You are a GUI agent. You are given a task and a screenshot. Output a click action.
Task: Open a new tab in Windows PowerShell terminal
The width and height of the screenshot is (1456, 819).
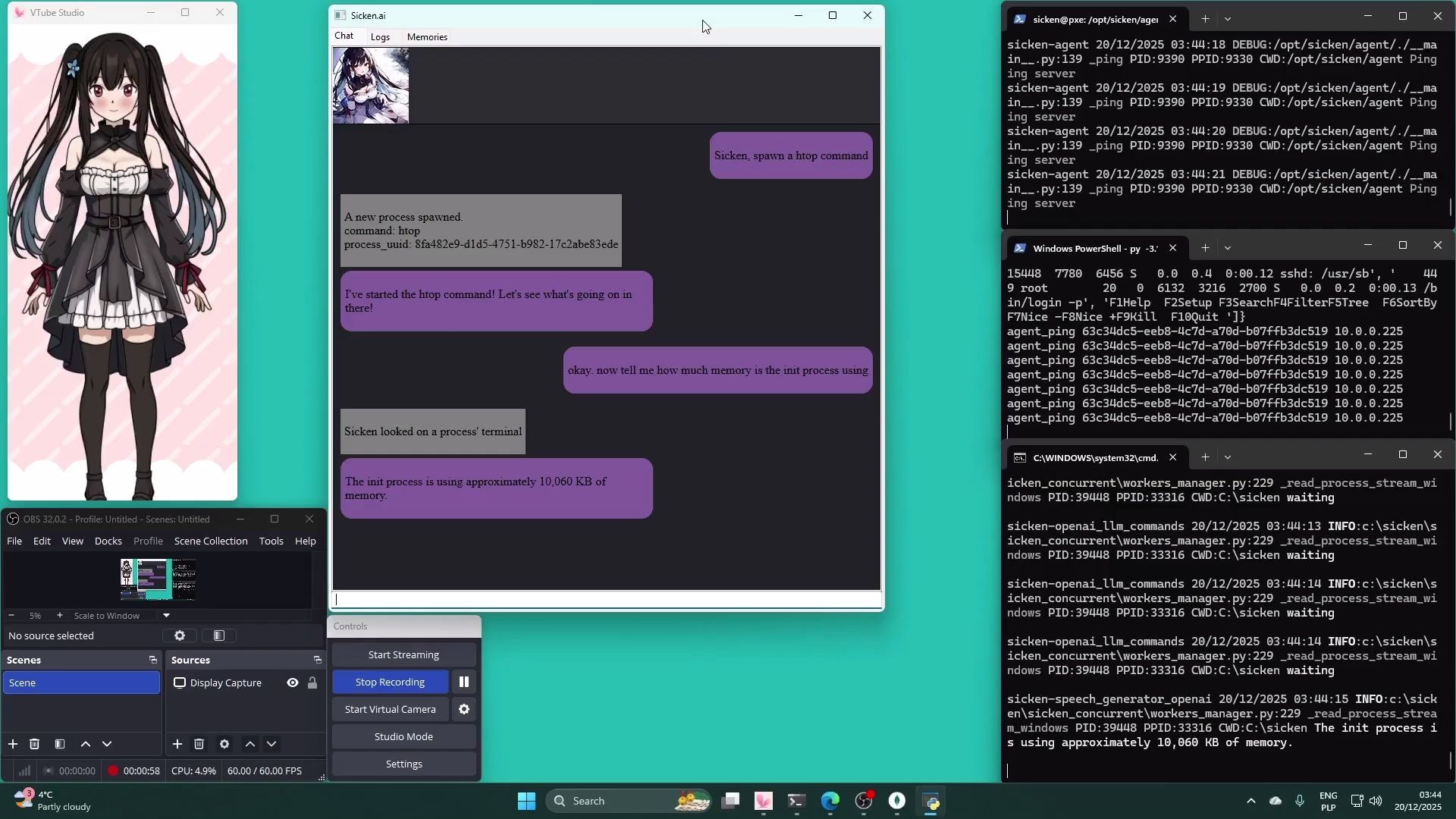click(1205, 248)
